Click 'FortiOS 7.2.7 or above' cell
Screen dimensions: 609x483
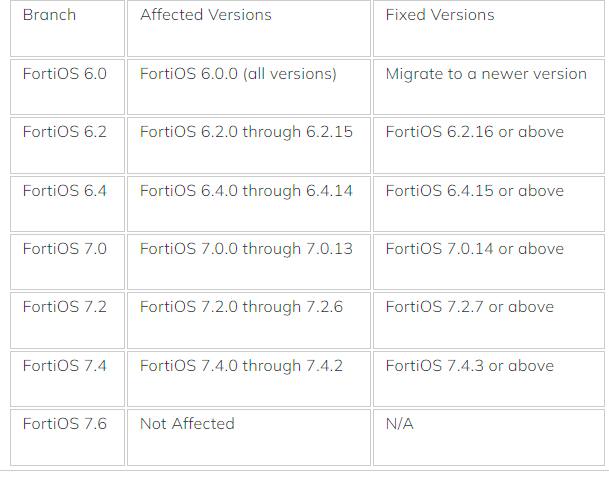click(489, 320)
